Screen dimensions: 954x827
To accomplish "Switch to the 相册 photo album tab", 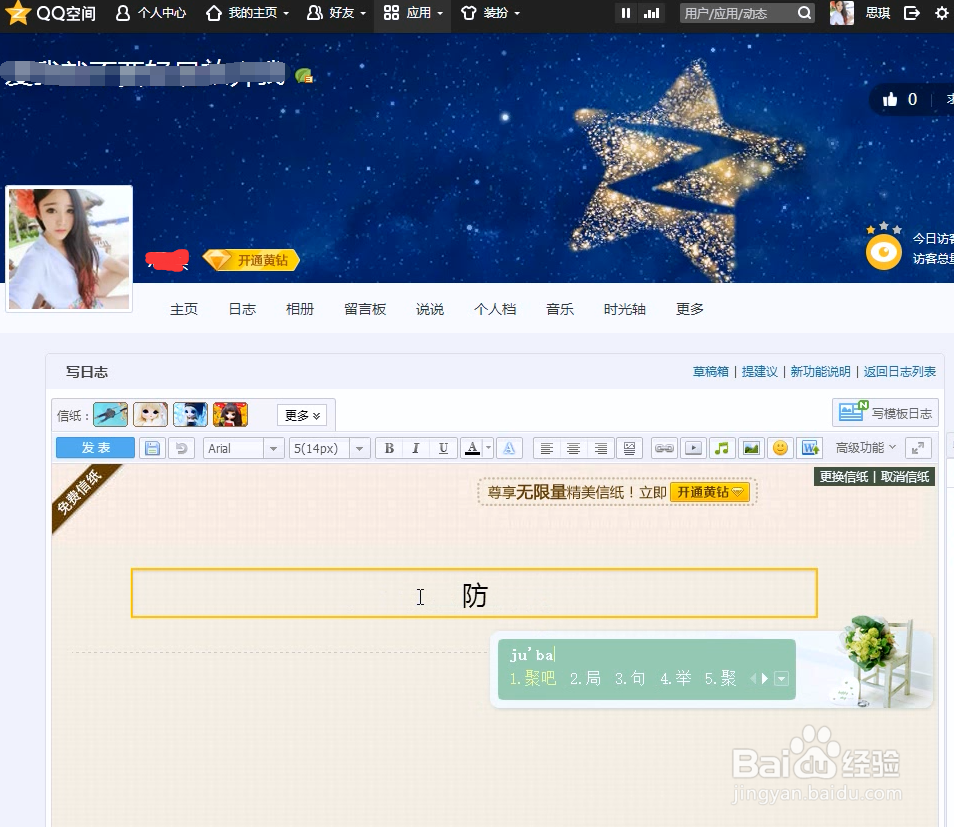I will coord(299,309).
